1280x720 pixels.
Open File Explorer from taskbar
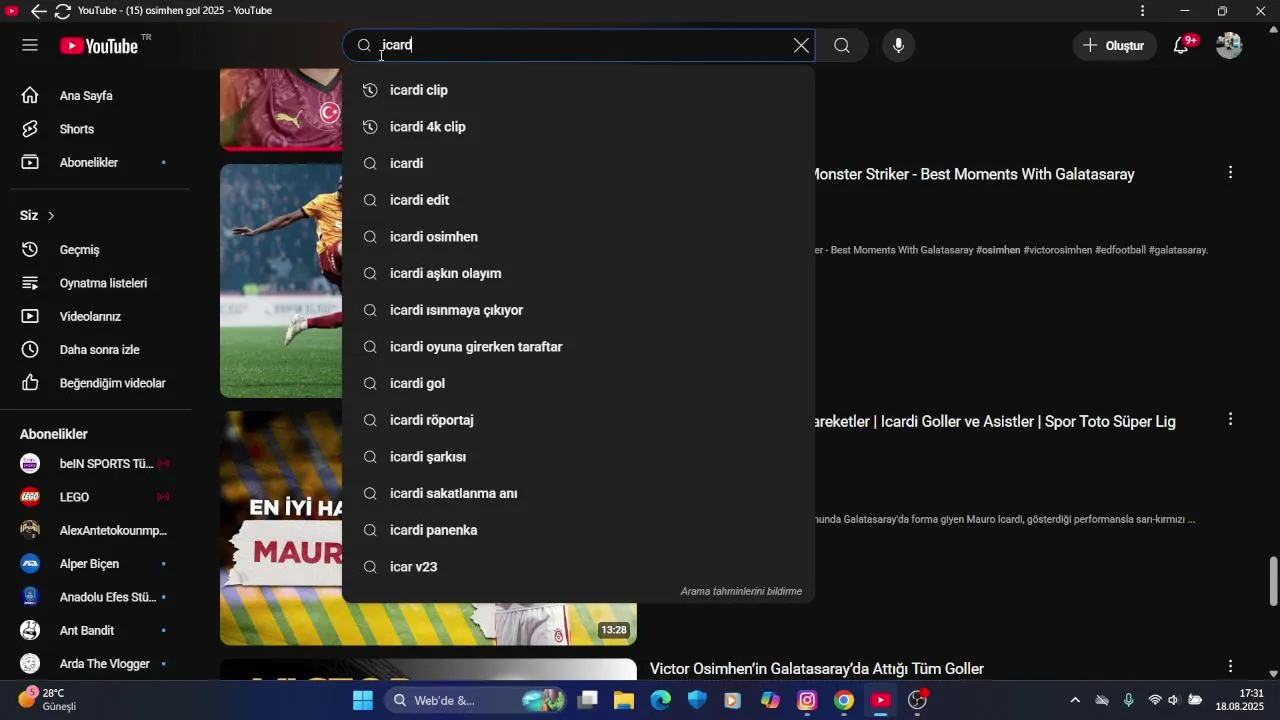click(624, 700)
